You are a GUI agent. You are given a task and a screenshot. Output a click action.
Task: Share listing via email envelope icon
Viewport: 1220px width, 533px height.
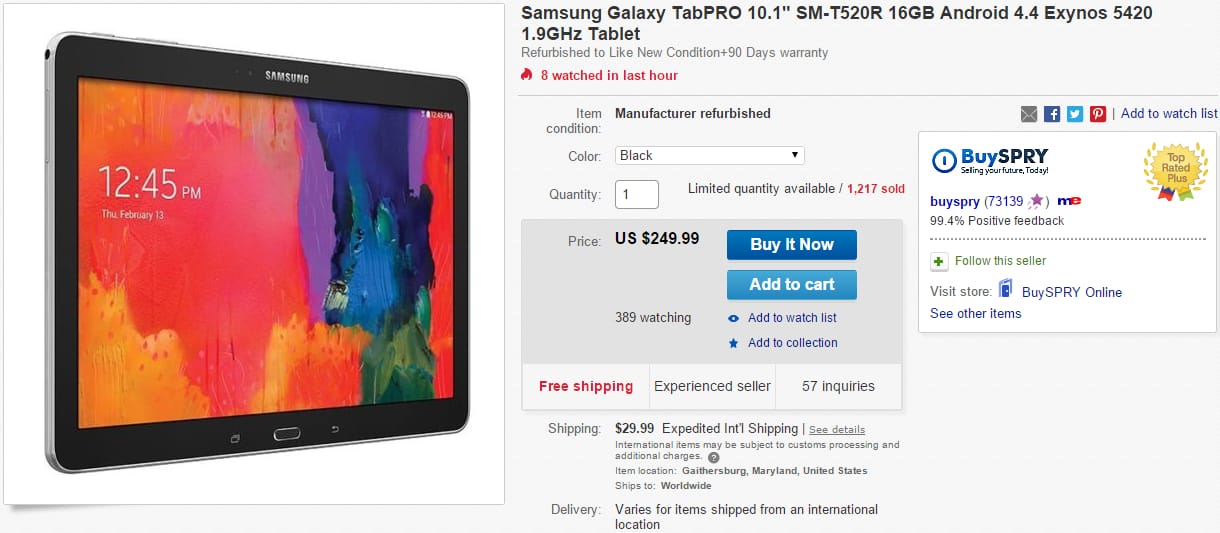point(1029,114)
